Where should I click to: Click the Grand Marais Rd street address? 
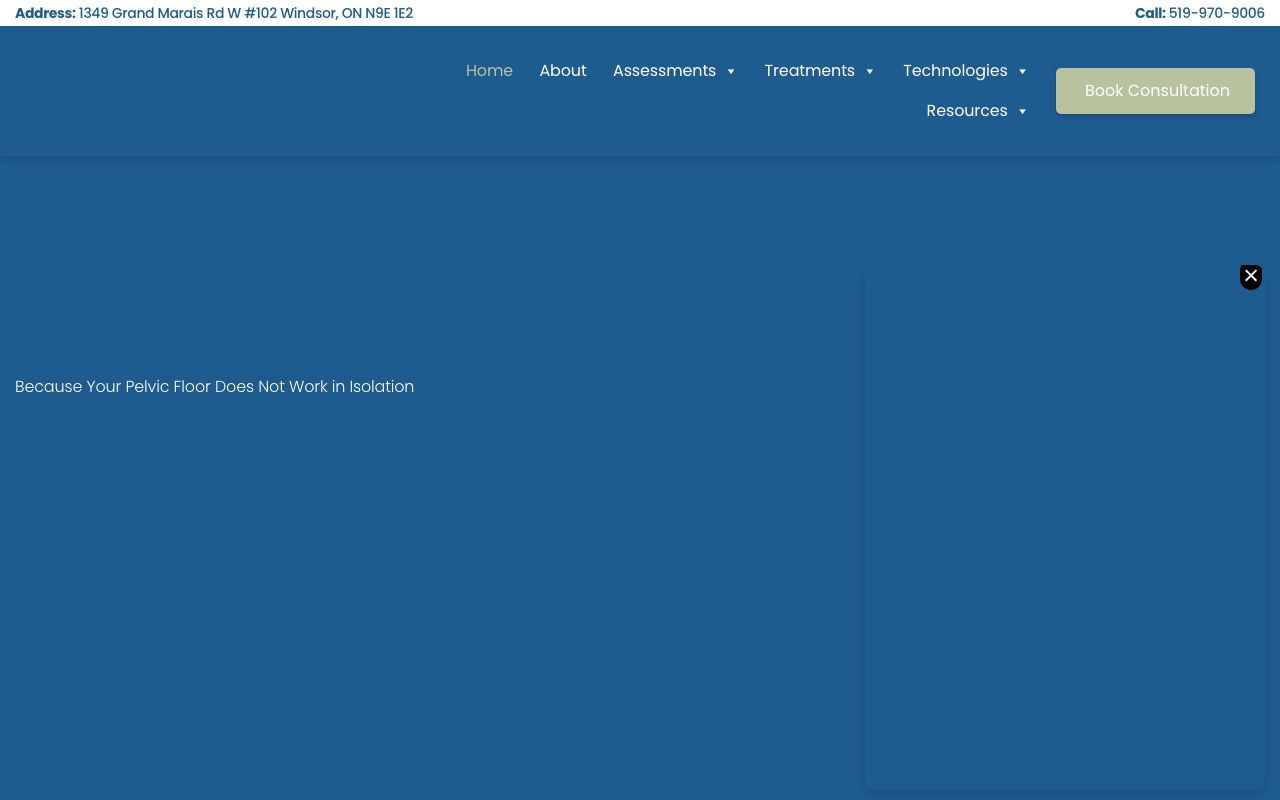click(x=245, y=13)
